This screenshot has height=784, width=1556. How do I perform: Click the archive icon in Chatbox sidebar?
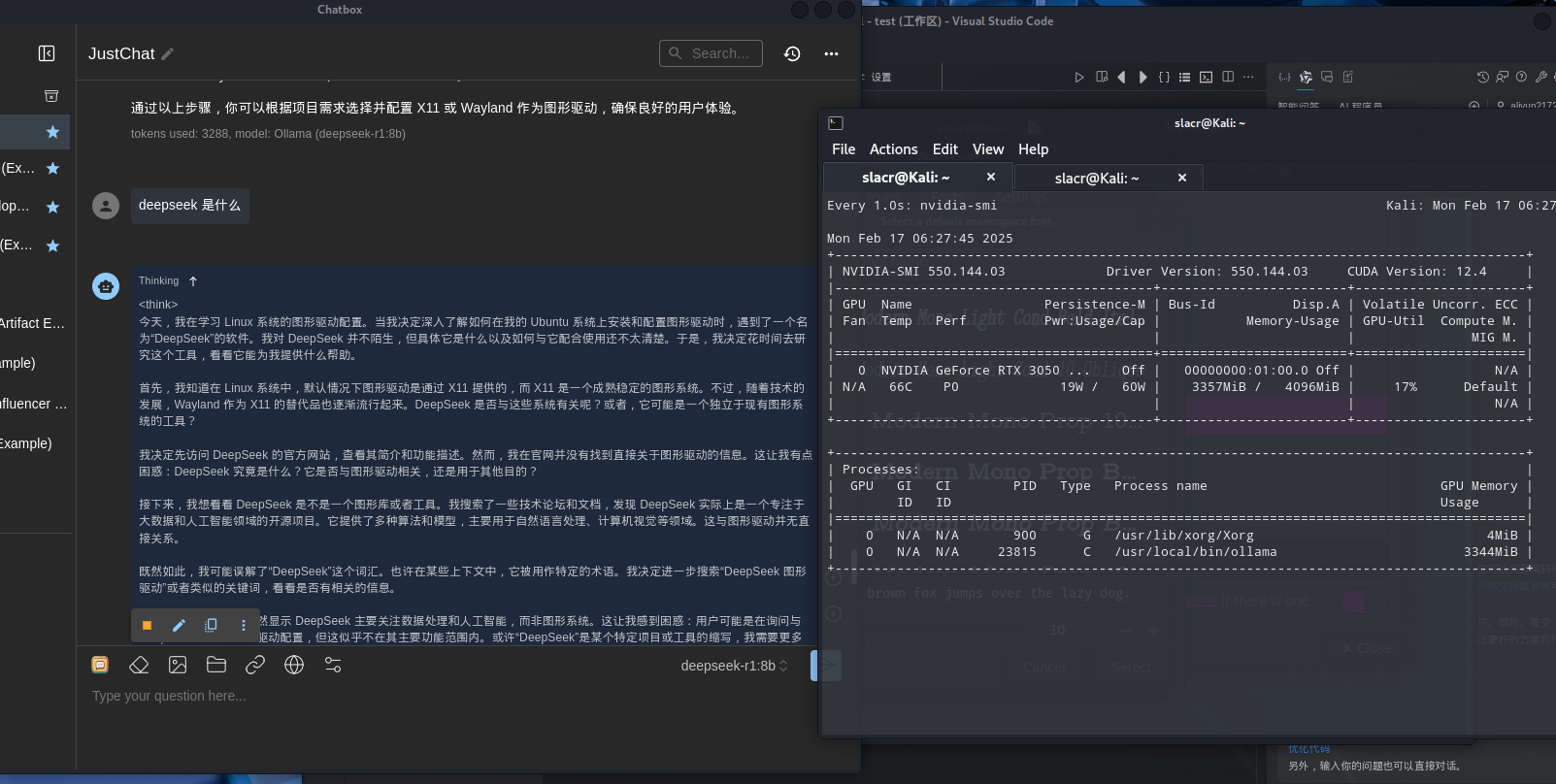(51, 95)
